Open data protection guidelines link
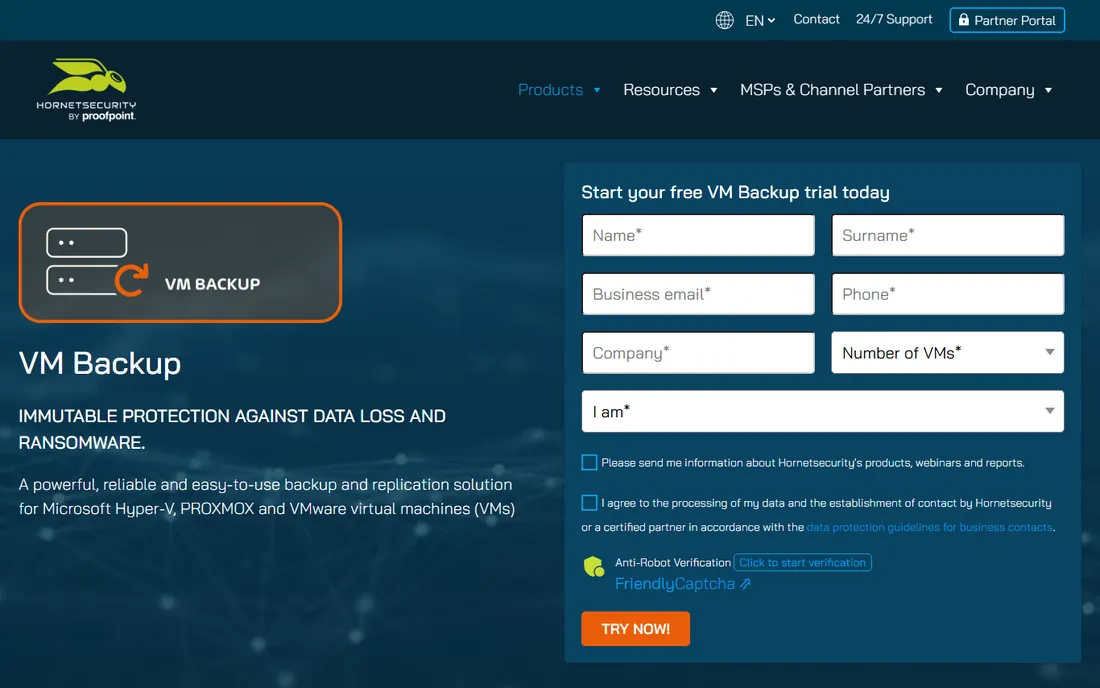 [930, 527]
